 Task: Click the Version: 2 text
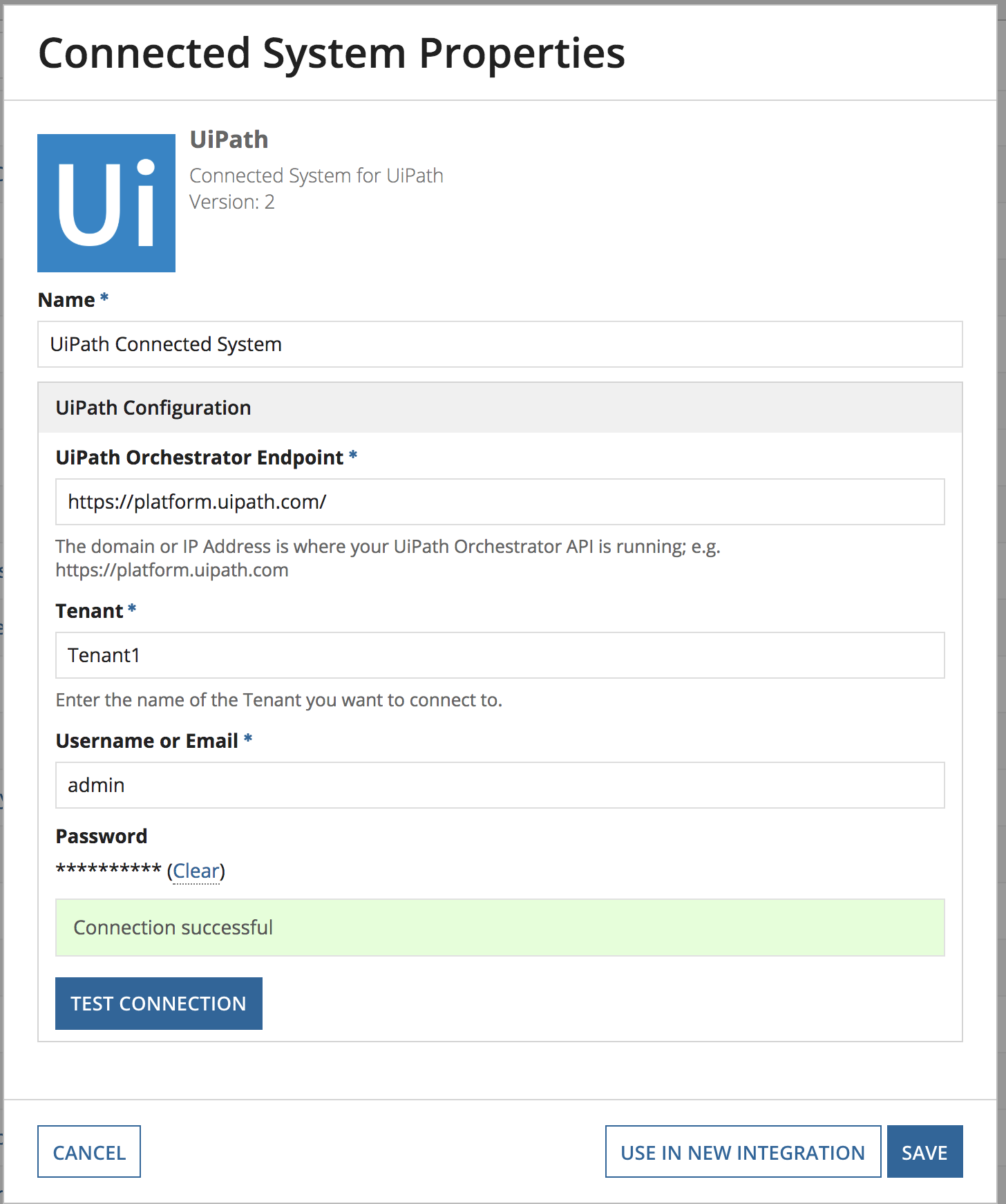(232, 202)
